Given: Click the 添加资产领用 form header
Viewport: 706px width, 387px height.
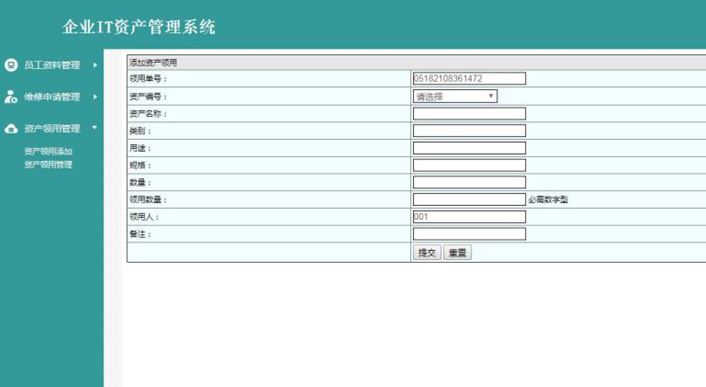Looking at the screenshot, I should pyautogui.click(x=153, y=63).
